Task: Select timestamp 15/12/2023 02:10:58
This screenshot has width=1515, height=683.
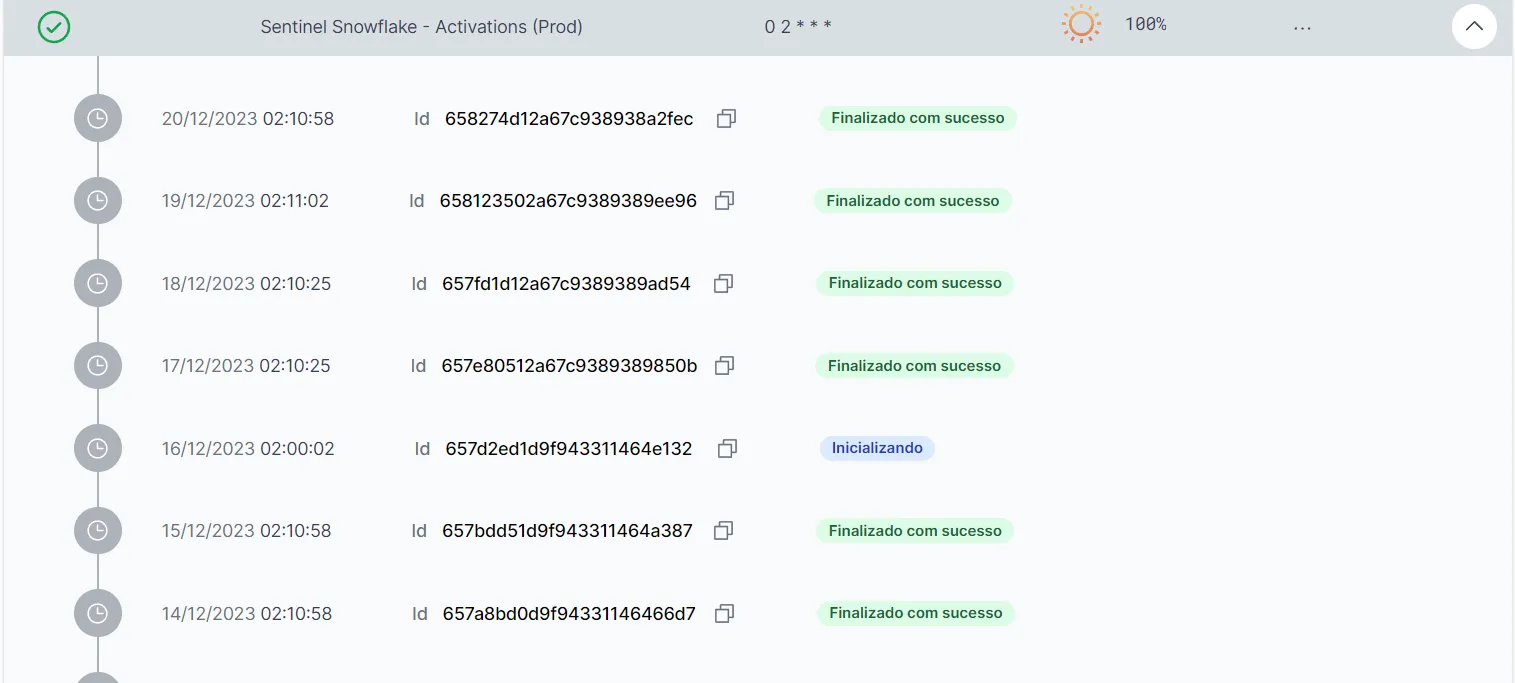Action: (x=246, y=531)
